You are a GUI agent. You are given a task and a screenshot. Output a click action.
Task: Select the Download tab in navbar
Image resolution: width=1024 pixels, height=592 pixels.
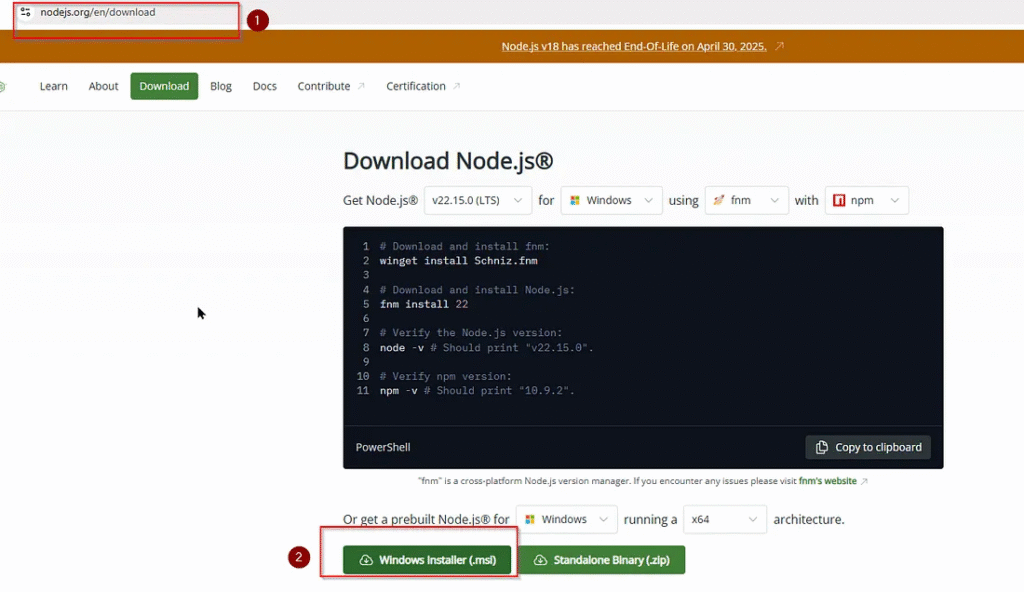(164, 86)
